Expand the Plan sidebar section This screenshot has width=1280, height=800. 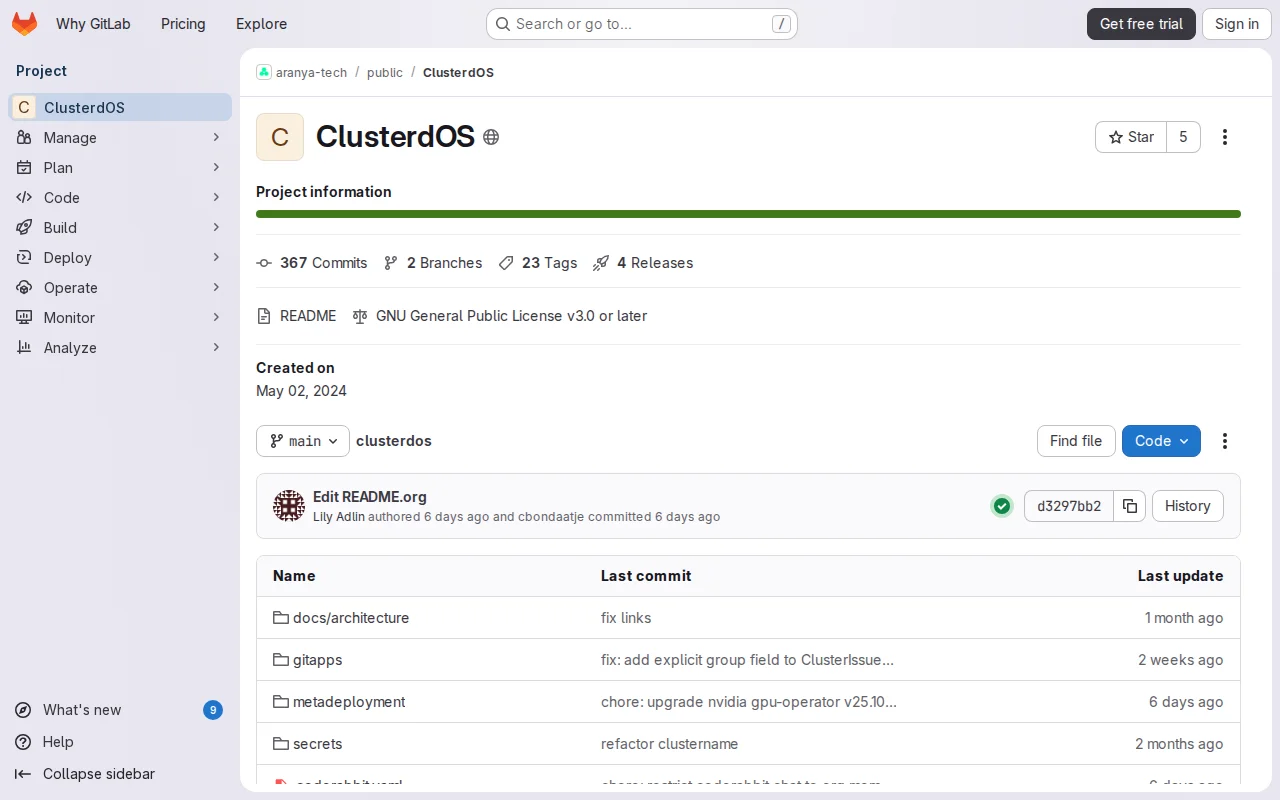pyautogui.click(x=120, y=167)
